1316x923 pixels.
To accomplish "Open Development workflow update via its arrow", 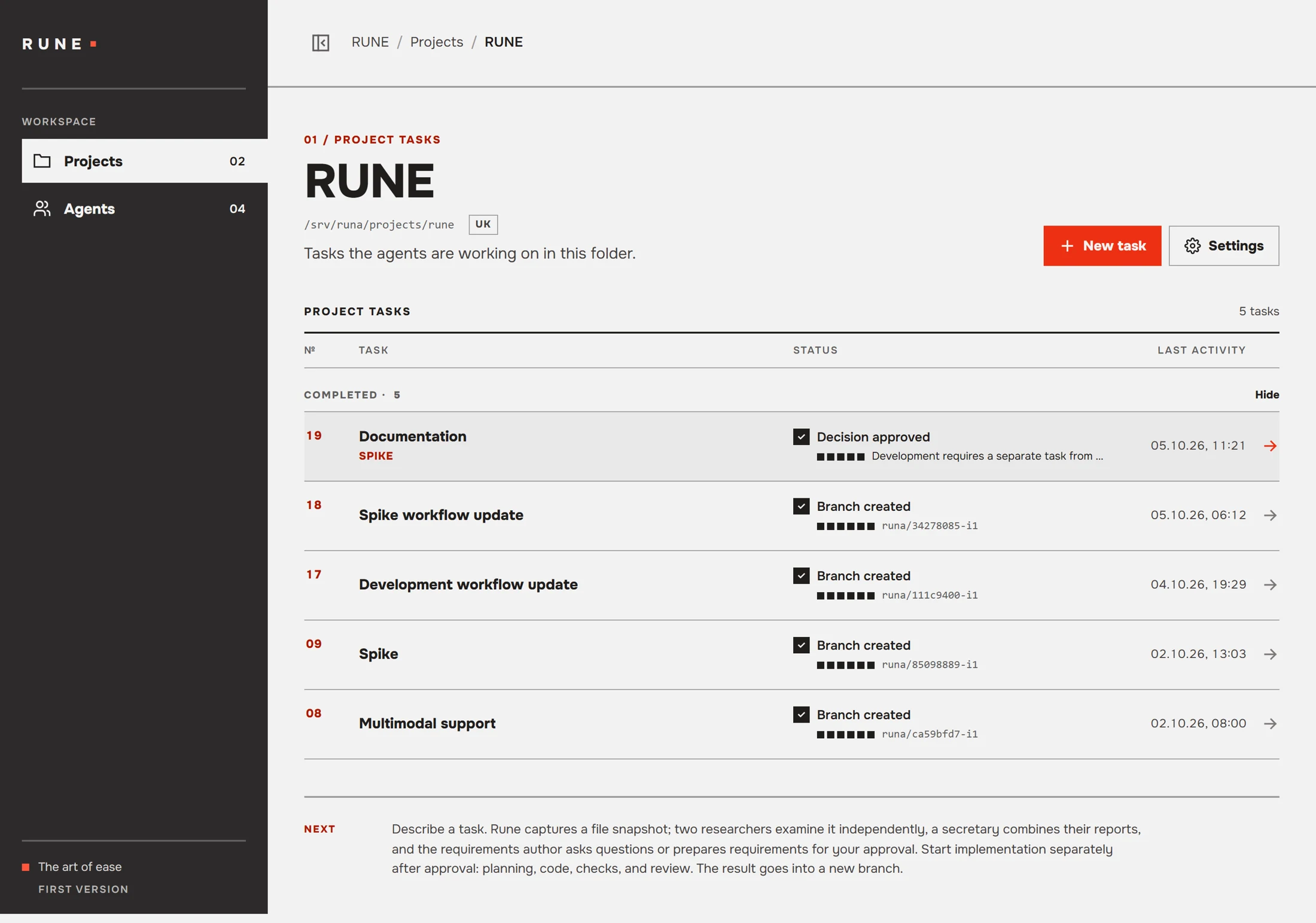I will point(1270,584).
